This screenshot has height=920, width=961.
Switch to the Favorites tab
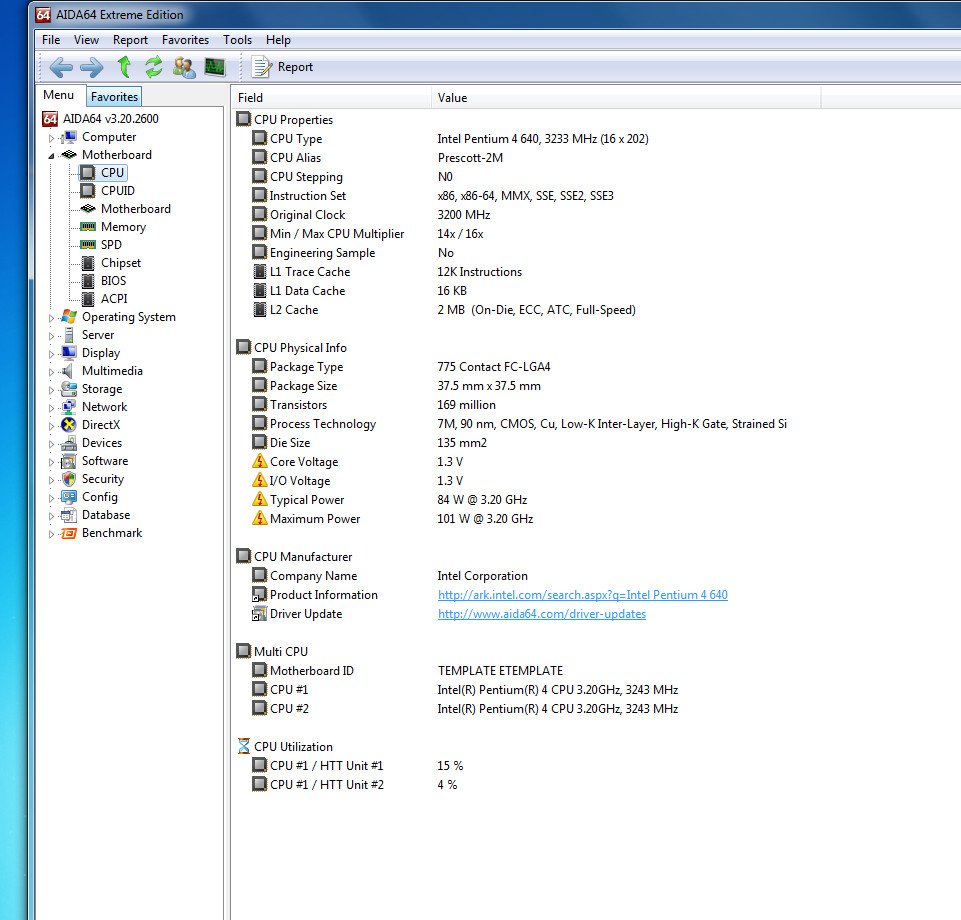tap(114, 97)
